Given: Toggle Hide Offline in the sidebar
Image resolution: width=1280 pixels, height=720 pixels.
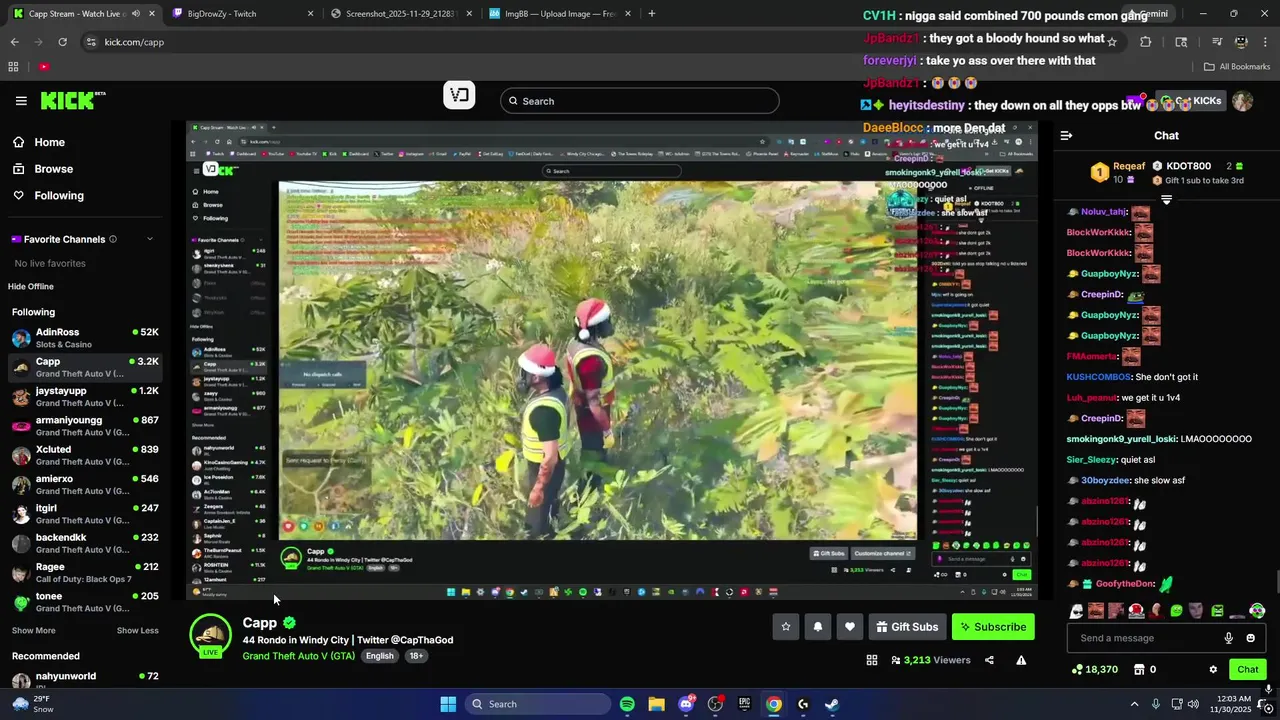Looking at the screenshot, I should coord(31,287).
